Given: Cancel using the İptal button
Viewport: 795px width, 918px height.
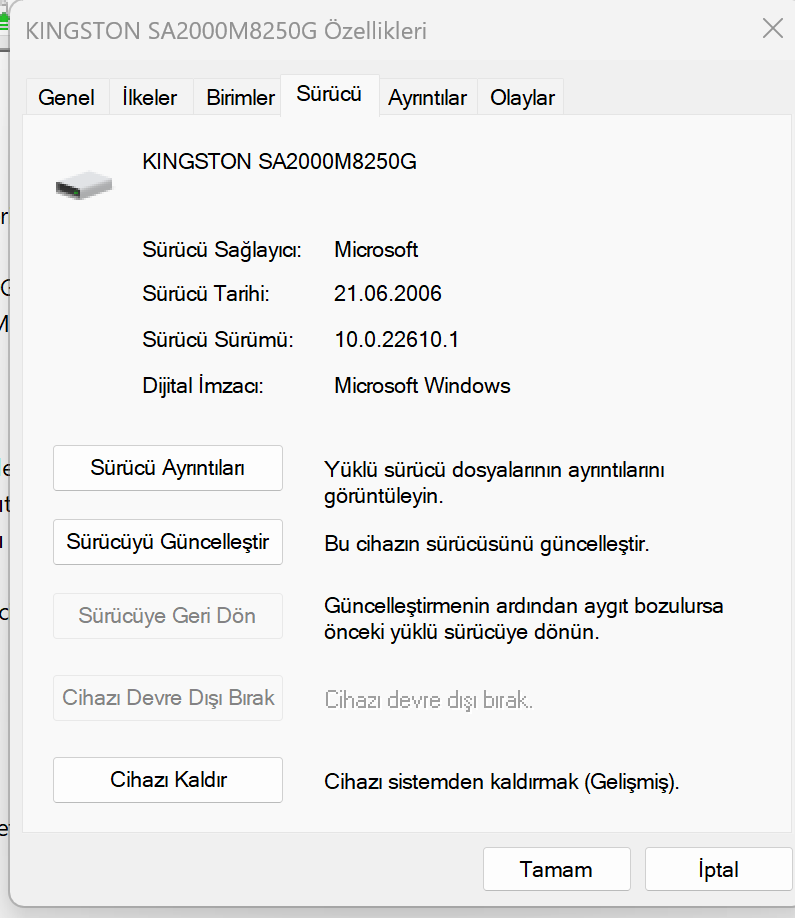Looking at the screenshot, I should coord(718,869).
